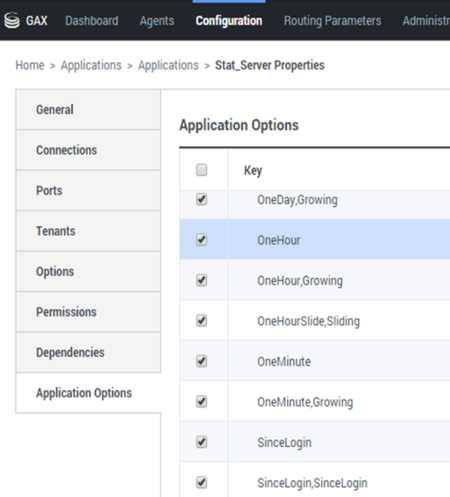Uncheck the OneHourSlide,Sliding checkbox

[201, 321]
